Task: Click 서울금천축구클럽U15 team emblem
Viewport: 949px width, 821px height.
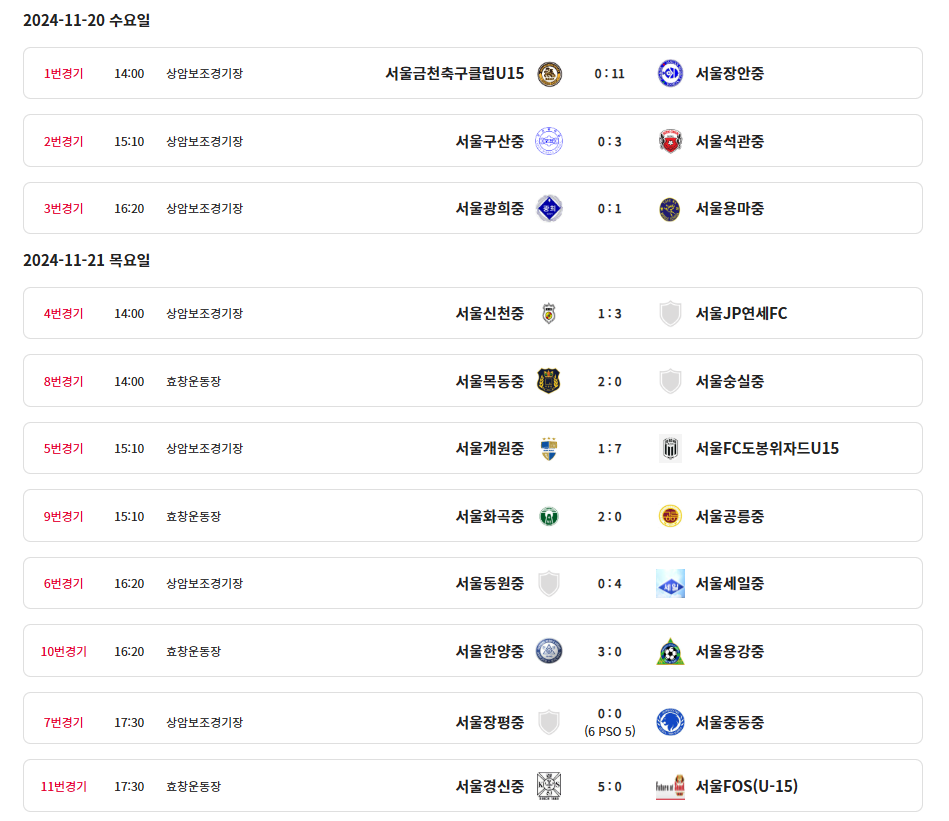Action: (549, 74)
